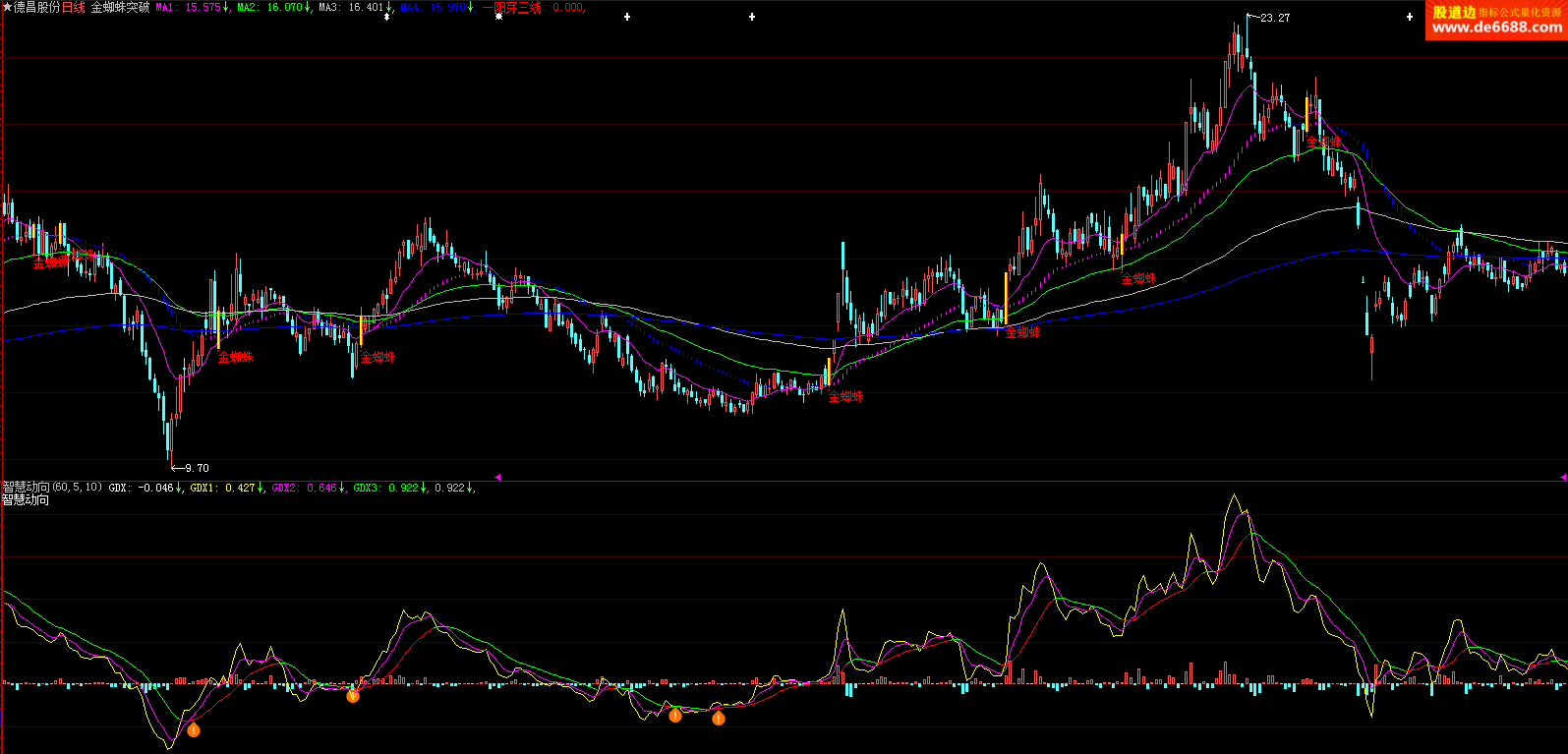
Task: Click the plus marker nearest the red watermark
Action: tap(1411, 17)
